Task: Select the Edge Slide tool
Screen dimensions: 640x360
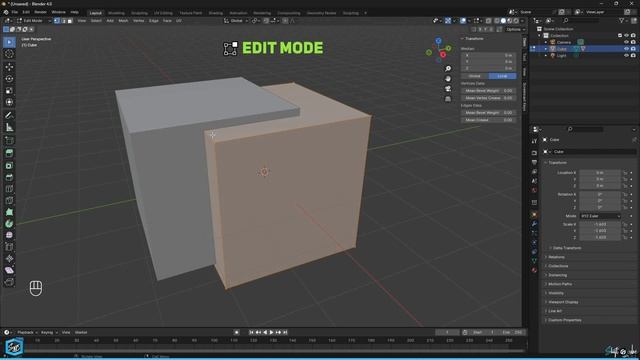Action: click(x=9, y=247)
